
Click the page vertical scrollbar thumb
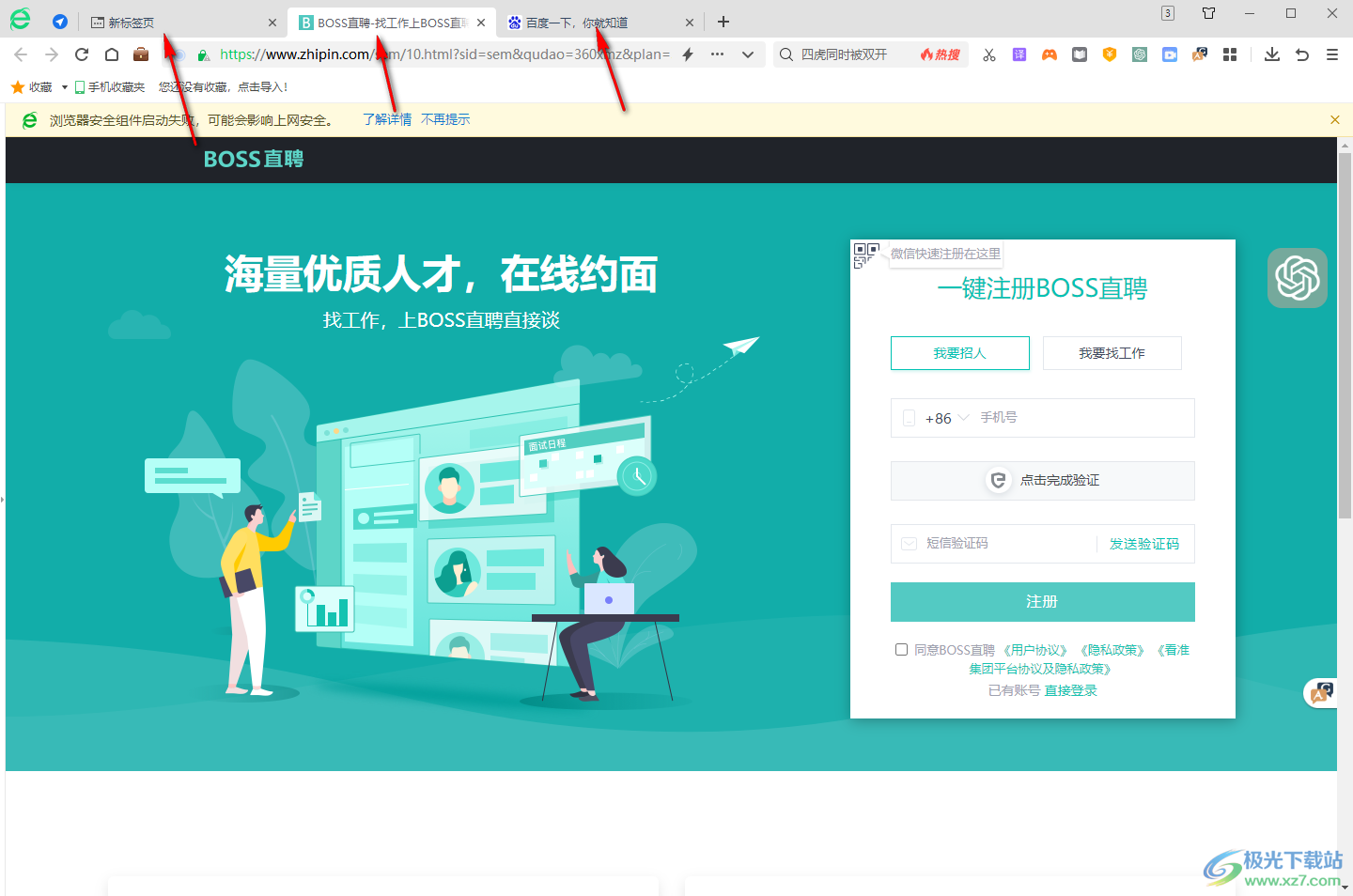point(1345,334)
